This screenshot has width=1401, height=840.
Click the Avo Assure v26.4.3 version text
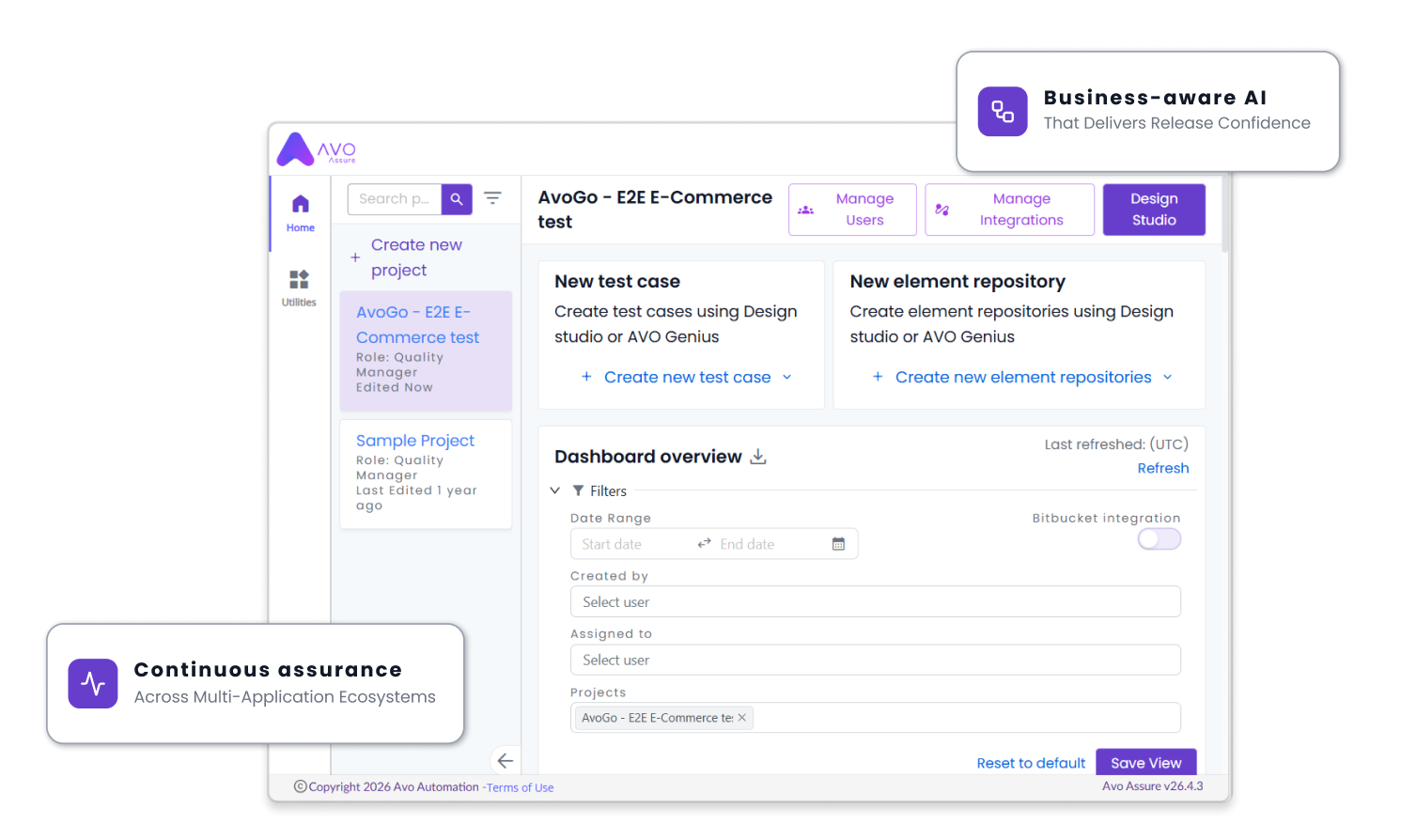(x=1152, y=786)
